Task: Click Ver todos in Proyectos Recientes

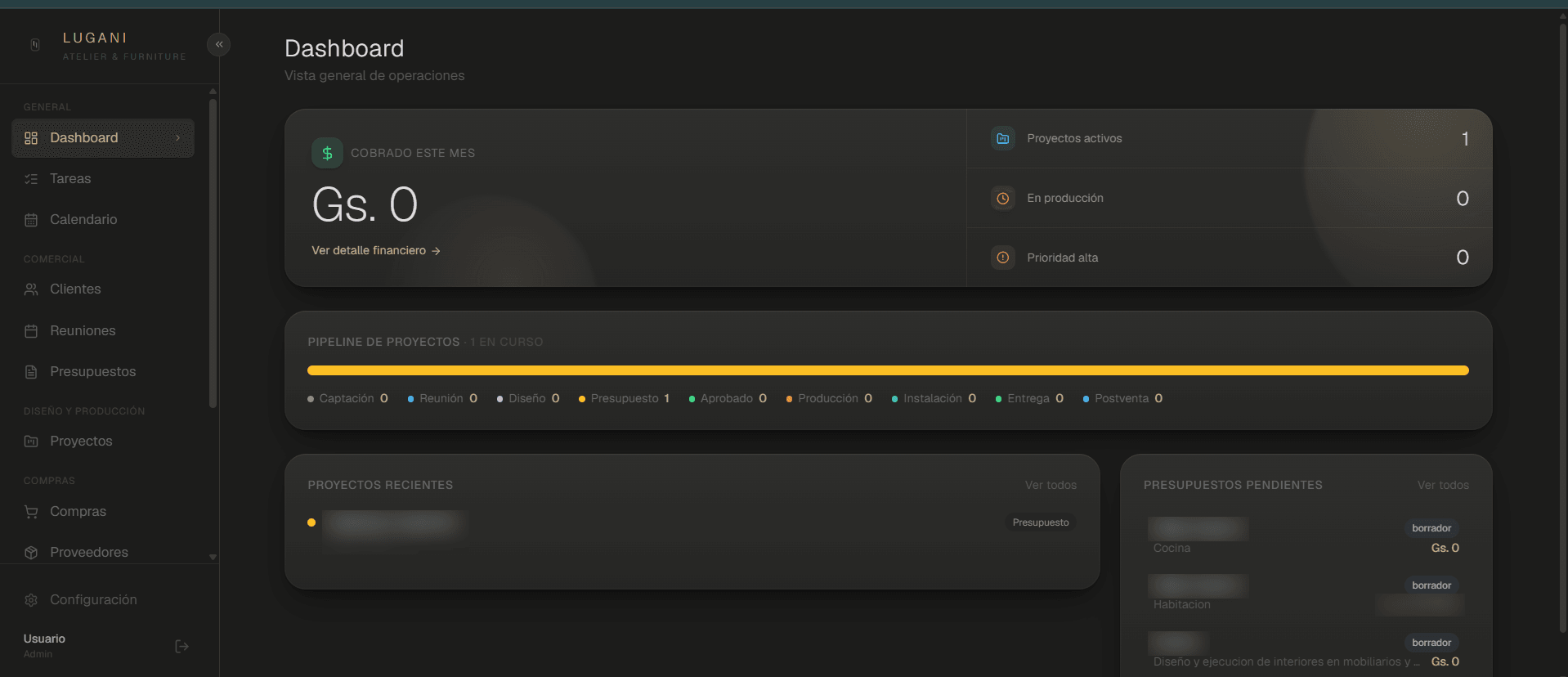Action: coord(1051,485)
